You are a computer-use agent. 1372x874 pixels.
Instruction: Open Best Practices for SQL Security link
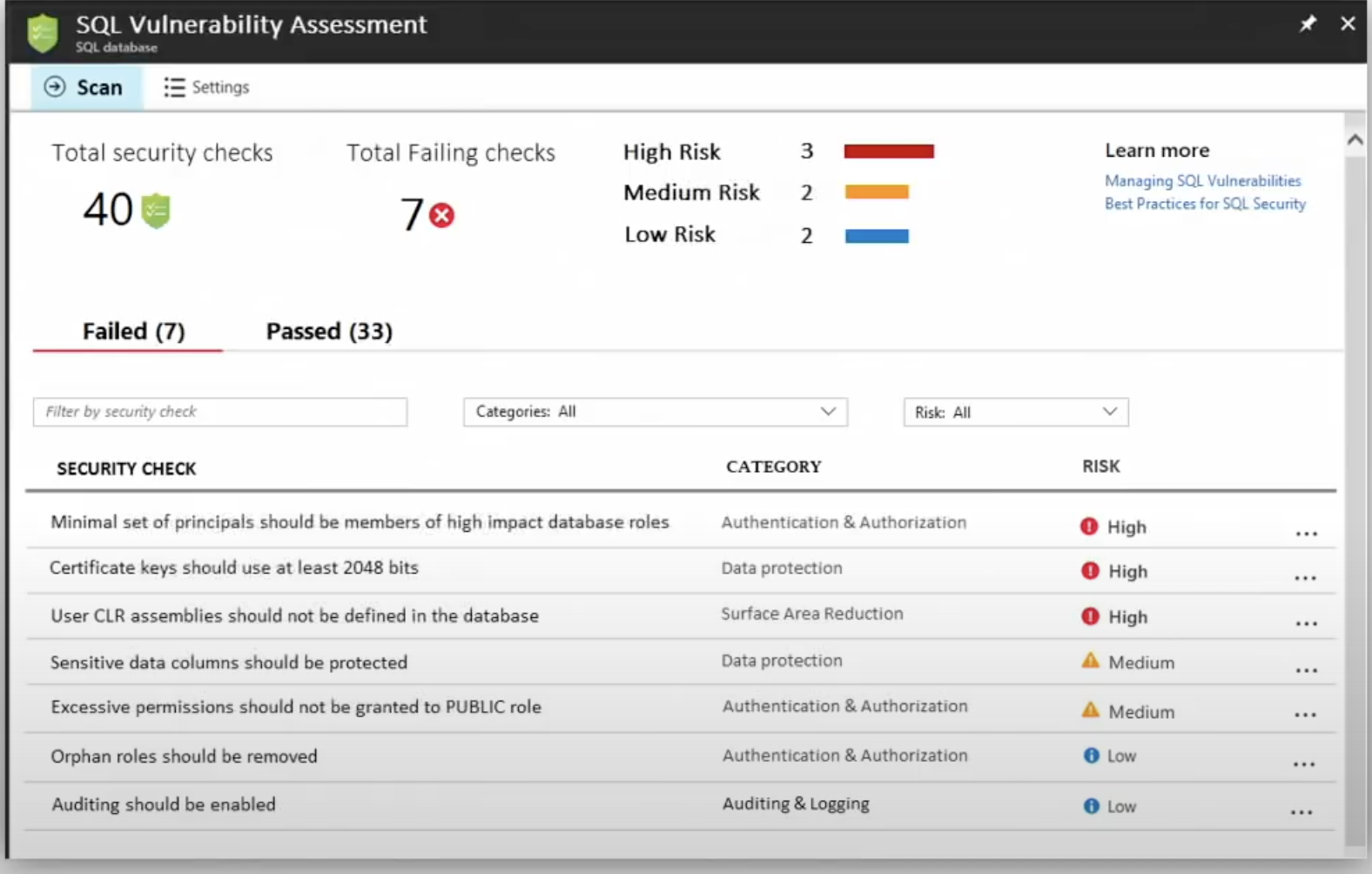1205,204
